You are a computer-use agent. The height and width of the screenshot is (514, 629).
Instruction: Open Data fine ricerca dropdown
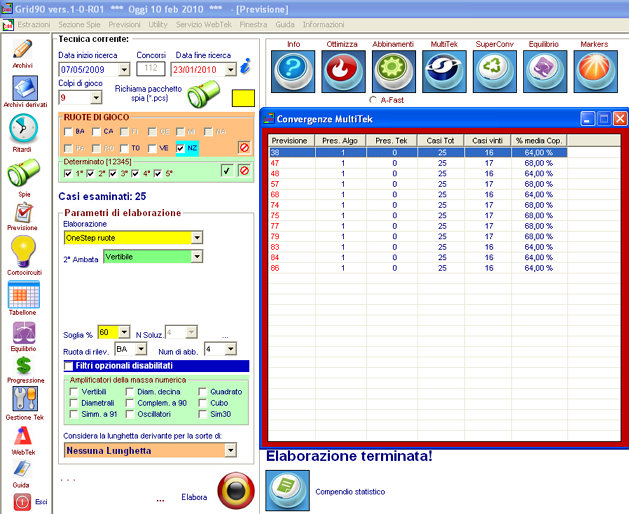click(231, 70)
